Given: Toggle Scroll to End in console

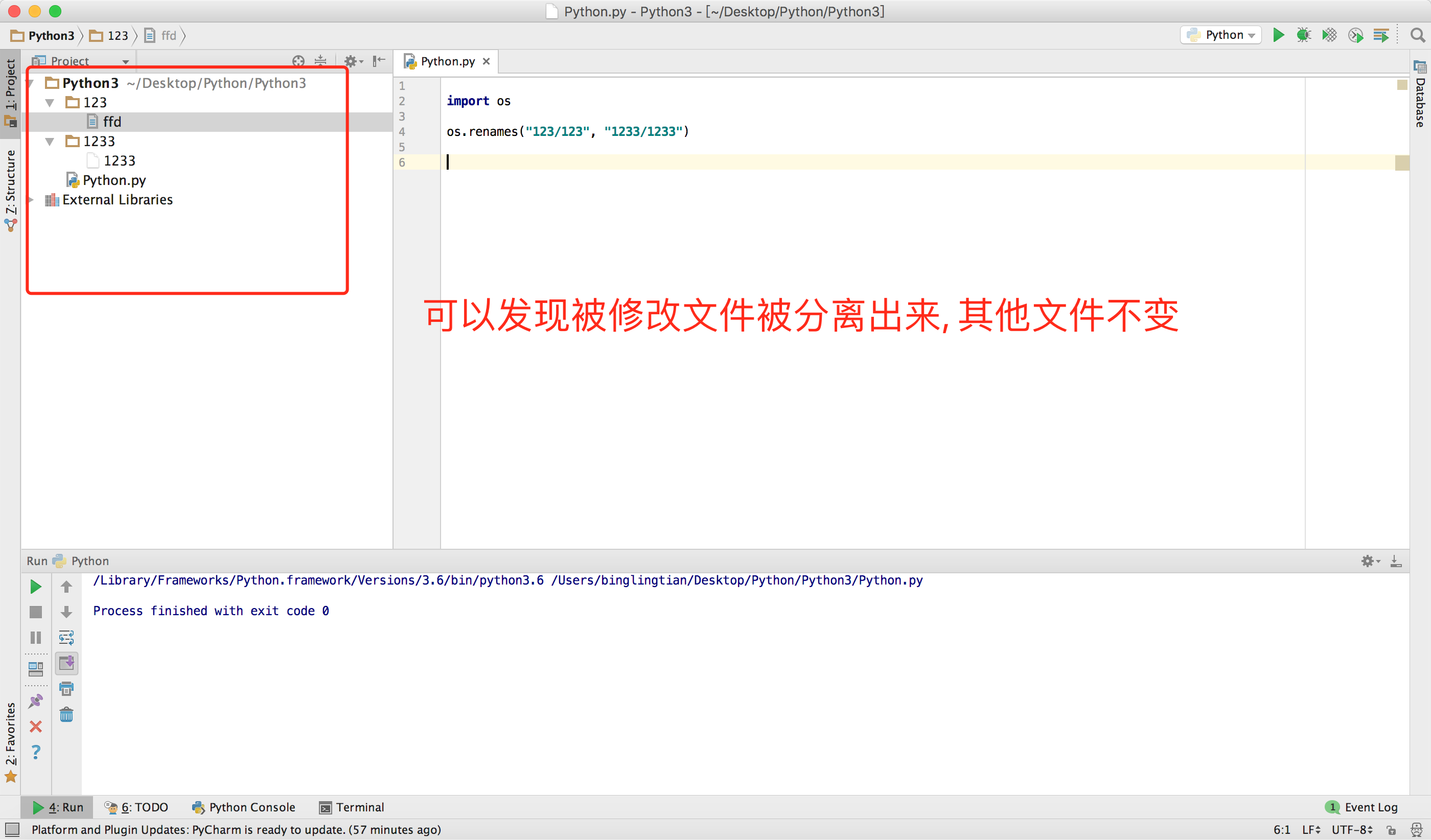Looking at the screenshot, I should [66, 663].
